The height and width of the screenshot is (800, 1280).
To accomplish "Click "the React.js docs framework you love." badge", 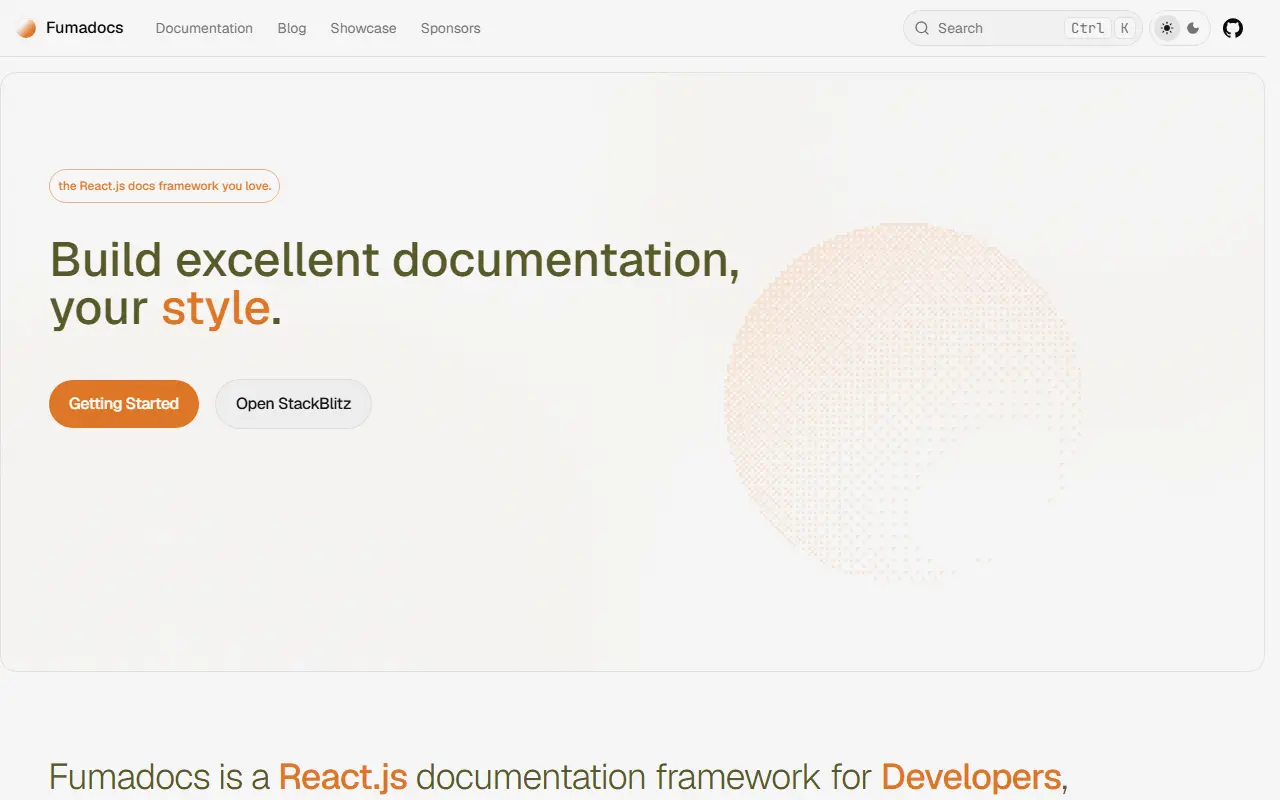I will pyautogui.click(x=164, y=186).
